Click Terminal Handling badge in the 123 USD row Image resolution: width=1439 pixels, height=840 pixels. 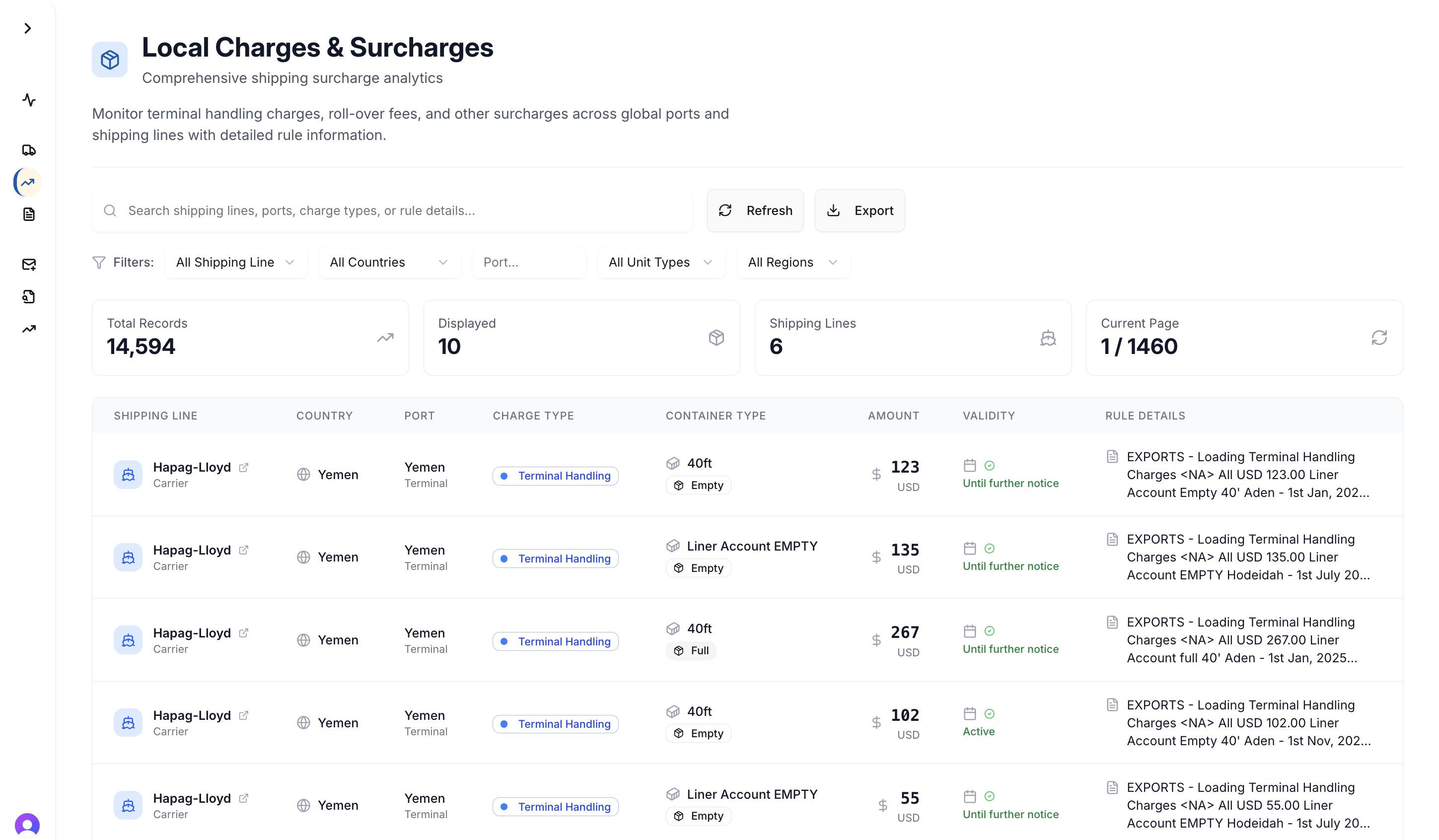pyautogui.click(x=555, y=476)
